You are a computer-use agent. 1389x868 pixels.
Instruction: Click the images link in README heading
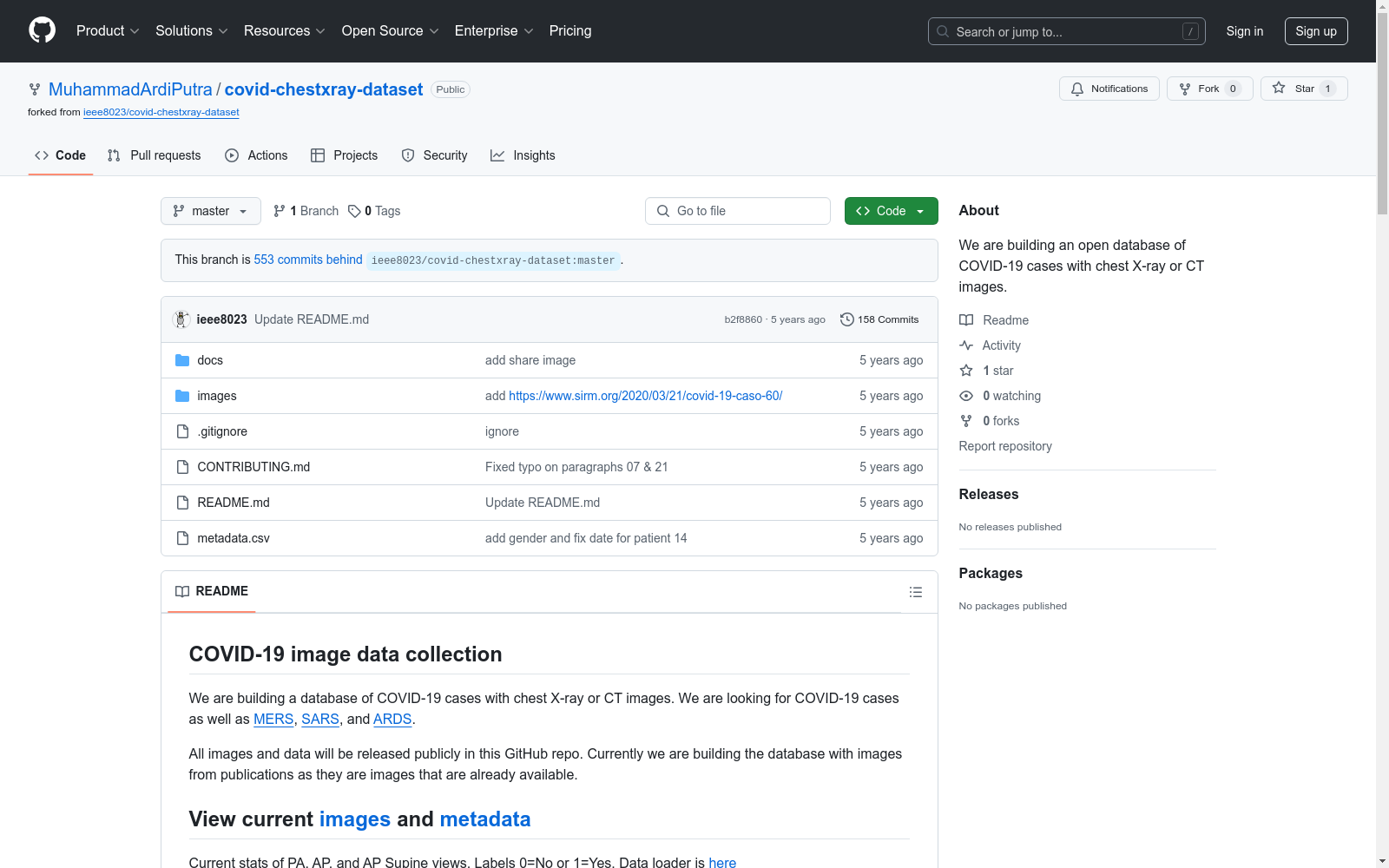click(x=355, y=819)
